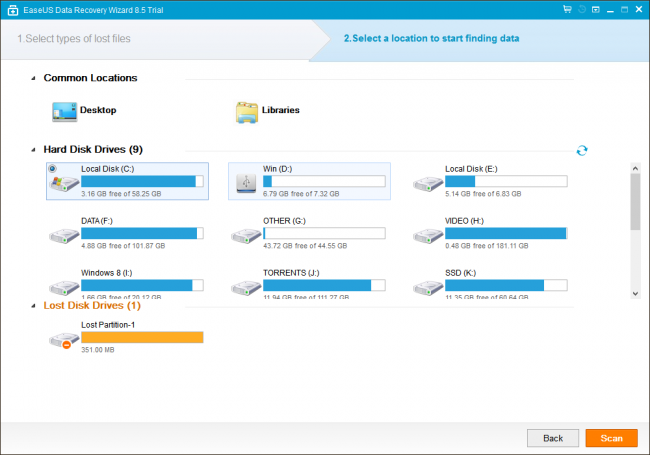Collapse the Common Locations section
The image size is (650, 455).
click(x=34, y=78)
